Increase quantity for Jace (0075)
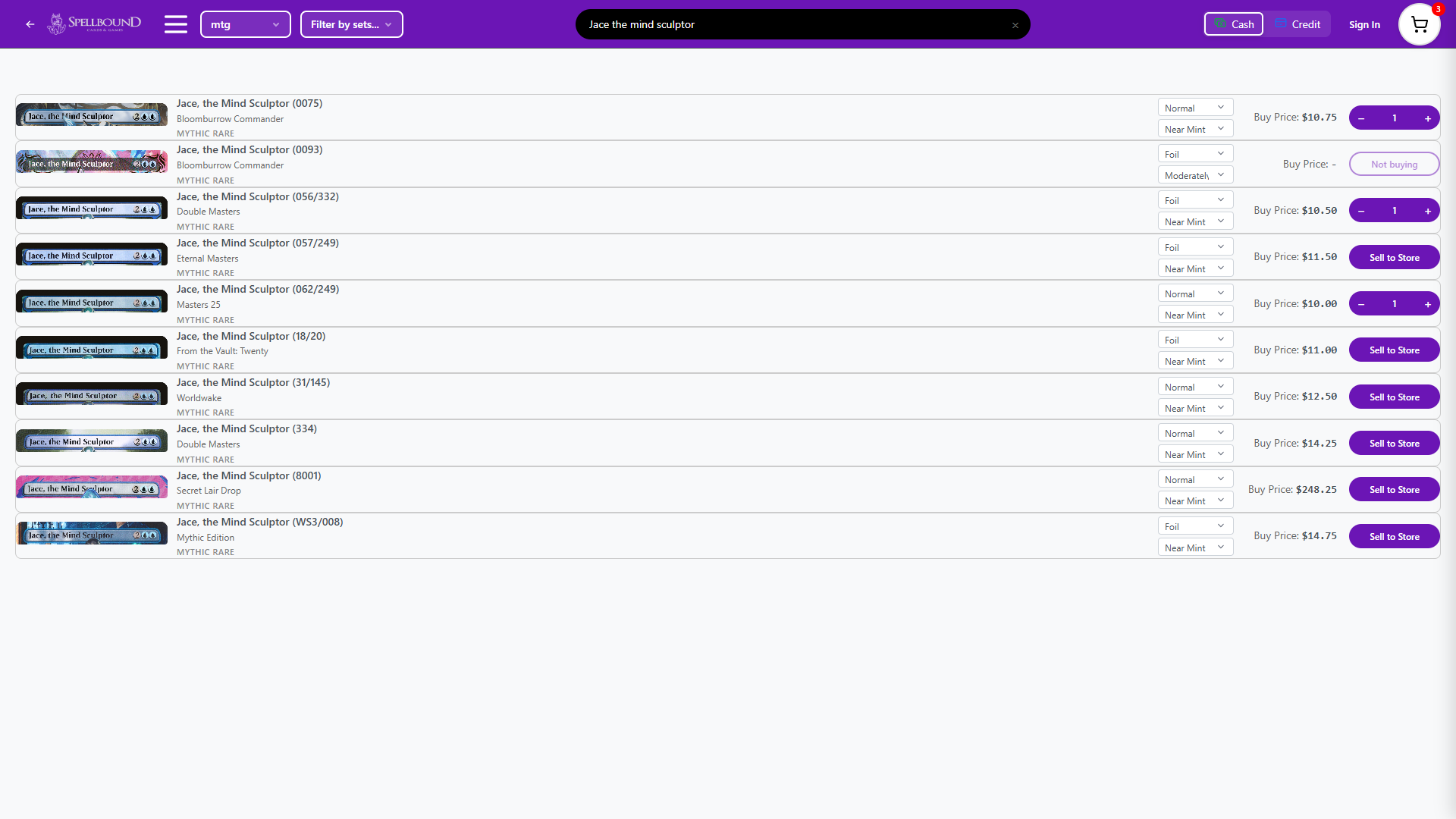 tap(1427, 118)
